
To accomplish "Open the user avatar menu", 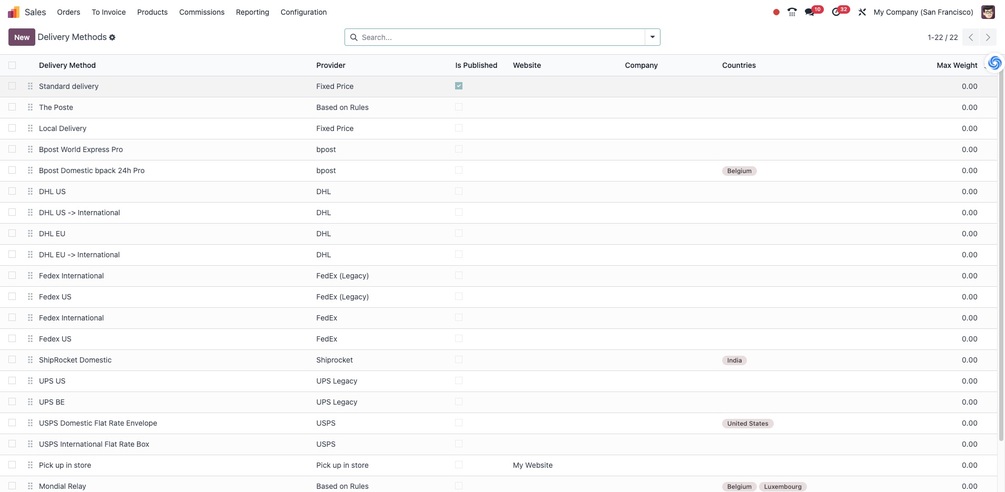I will 988,12.
